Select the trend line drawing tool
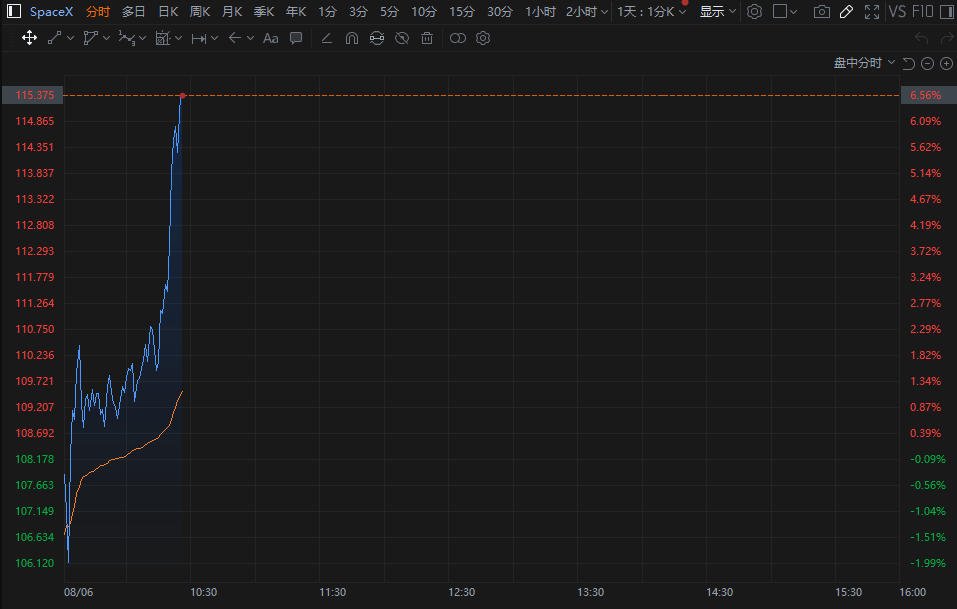This screenshot has height=609, width=957. point(54,38)
